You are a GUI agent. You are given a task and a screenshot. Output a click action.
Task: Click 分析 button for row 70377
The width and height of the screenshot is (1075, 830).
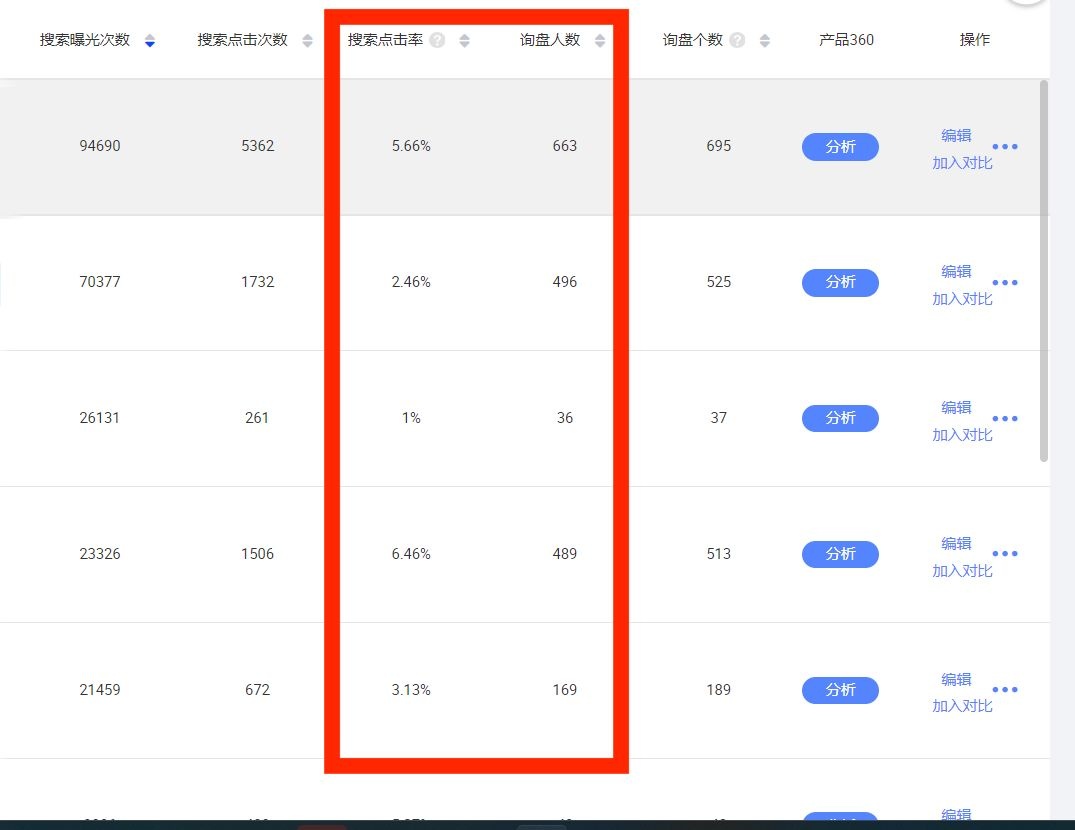(x=841, y=282)
